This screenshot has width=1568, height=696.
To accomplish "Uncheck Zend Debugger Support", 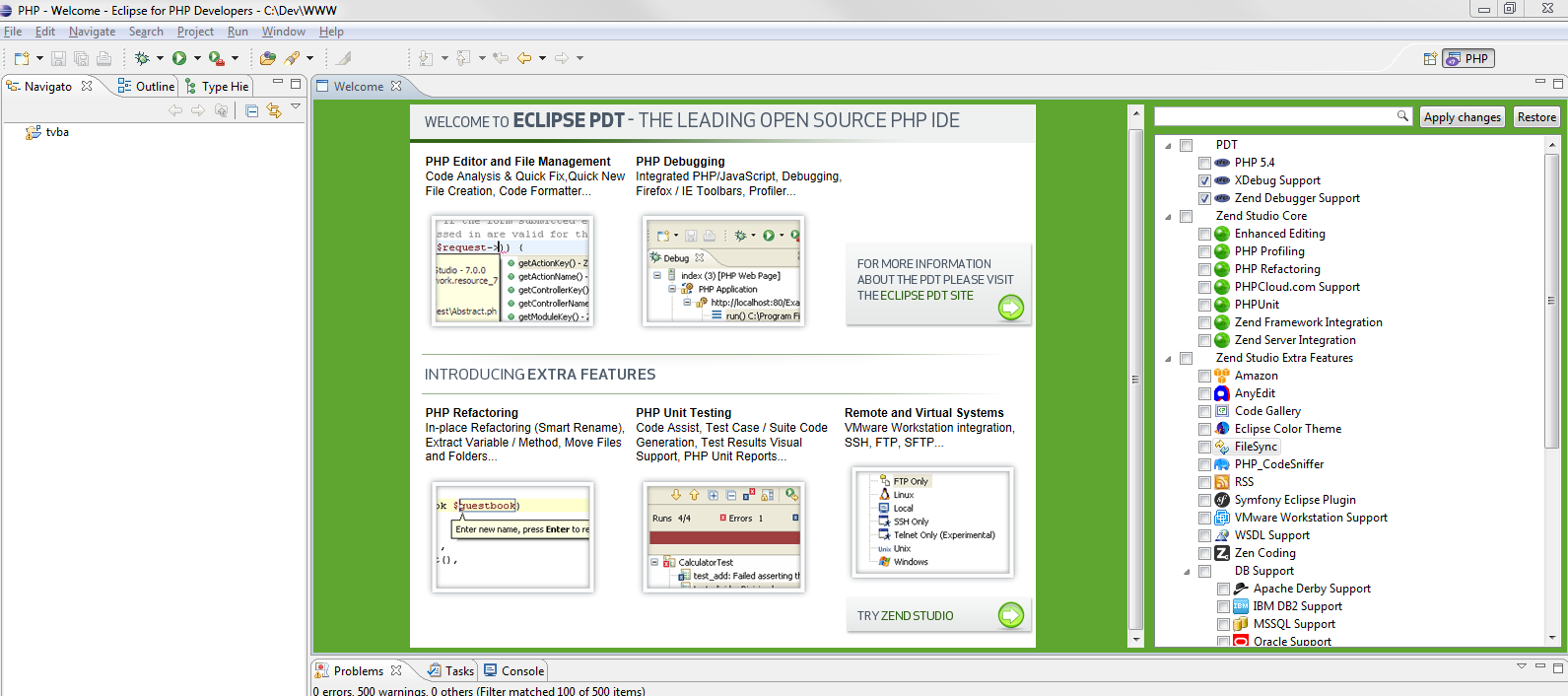I will [x=1204, y=198].
